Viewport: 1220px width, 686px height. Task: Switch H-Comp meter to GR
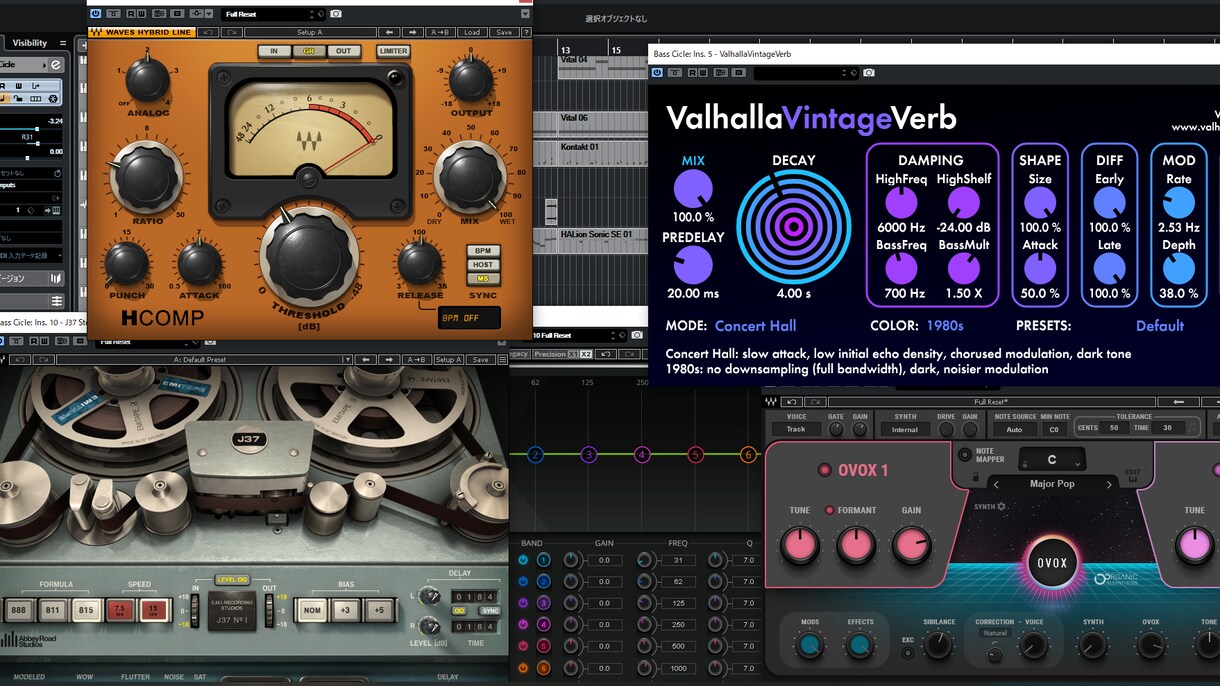tap(308, 51)
